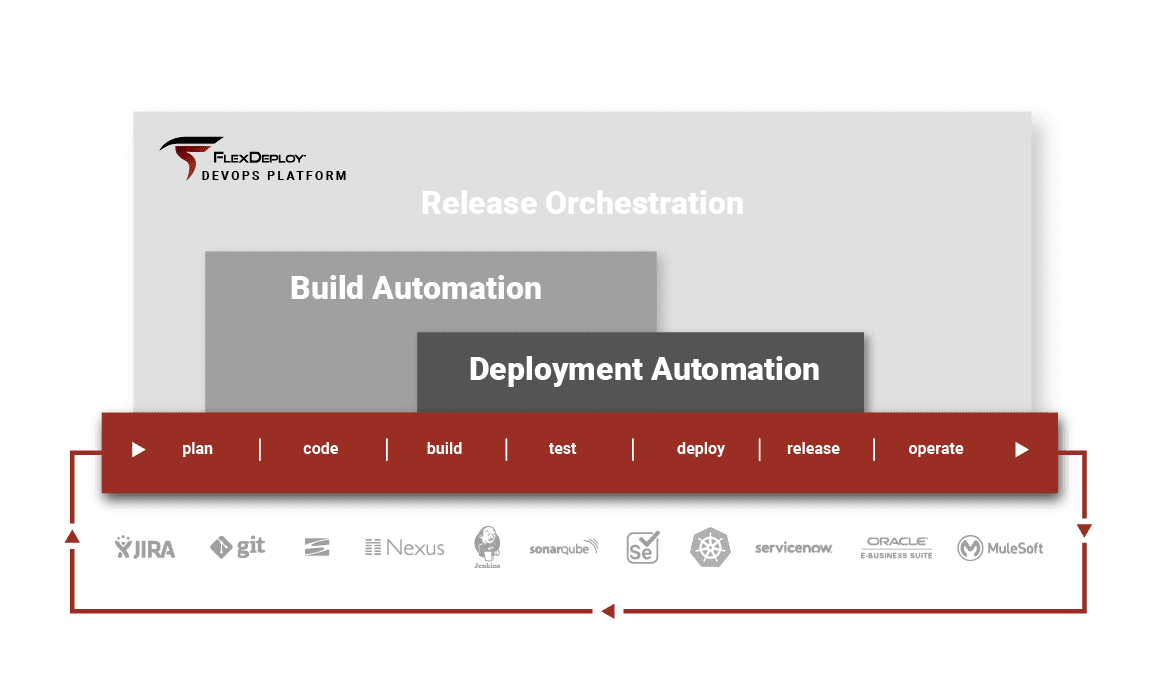
Task: Click the servicenow logo
Action: [x=793, y=548]
